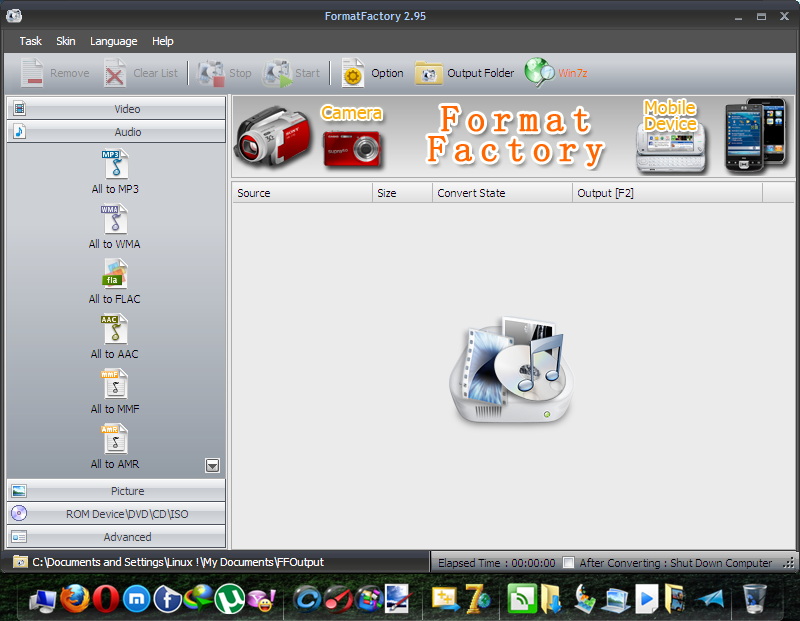Click the Win7z globe icon

[539, 72]
